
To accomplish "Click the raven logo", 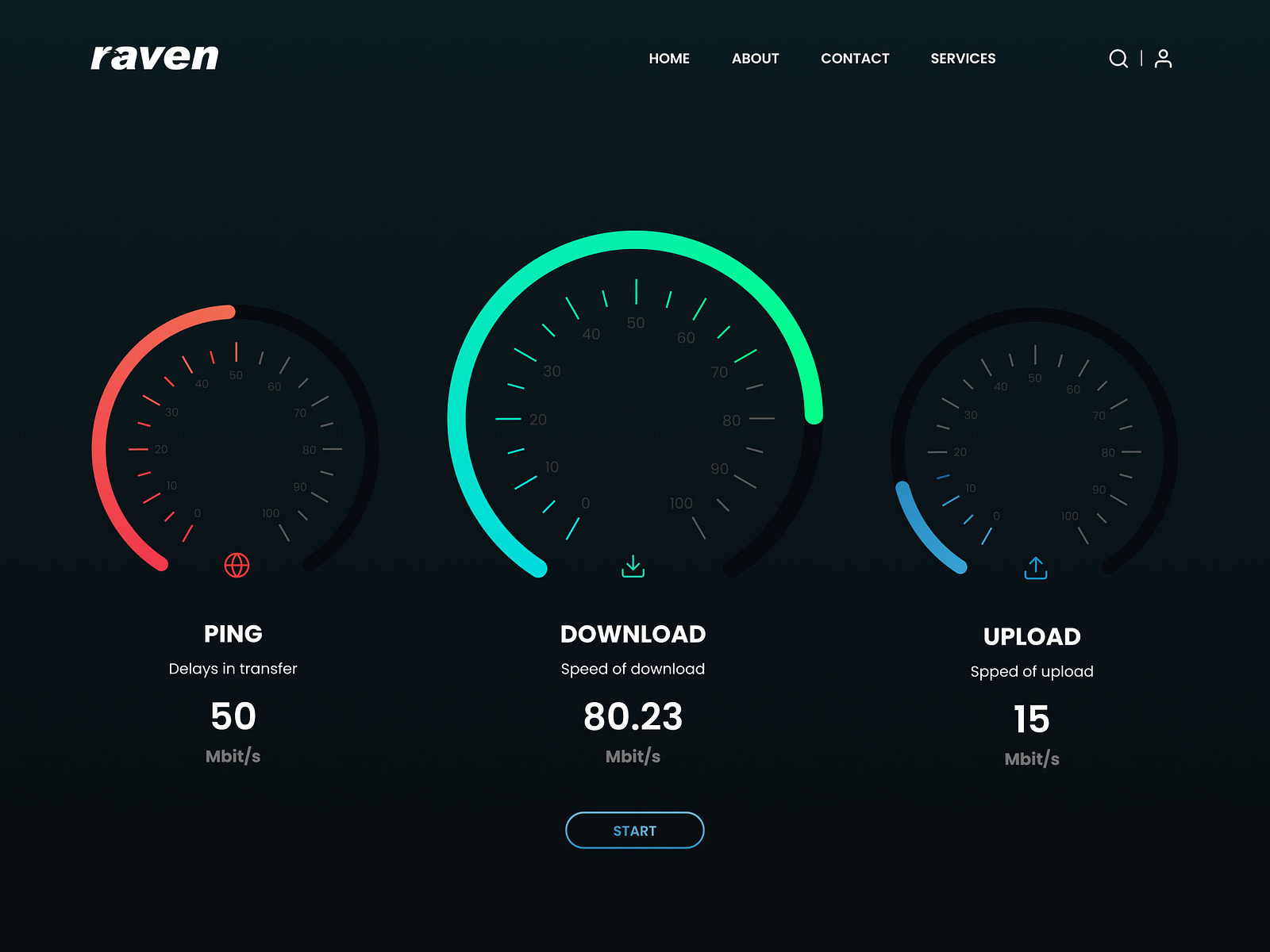I will click(x=156, y=56).
